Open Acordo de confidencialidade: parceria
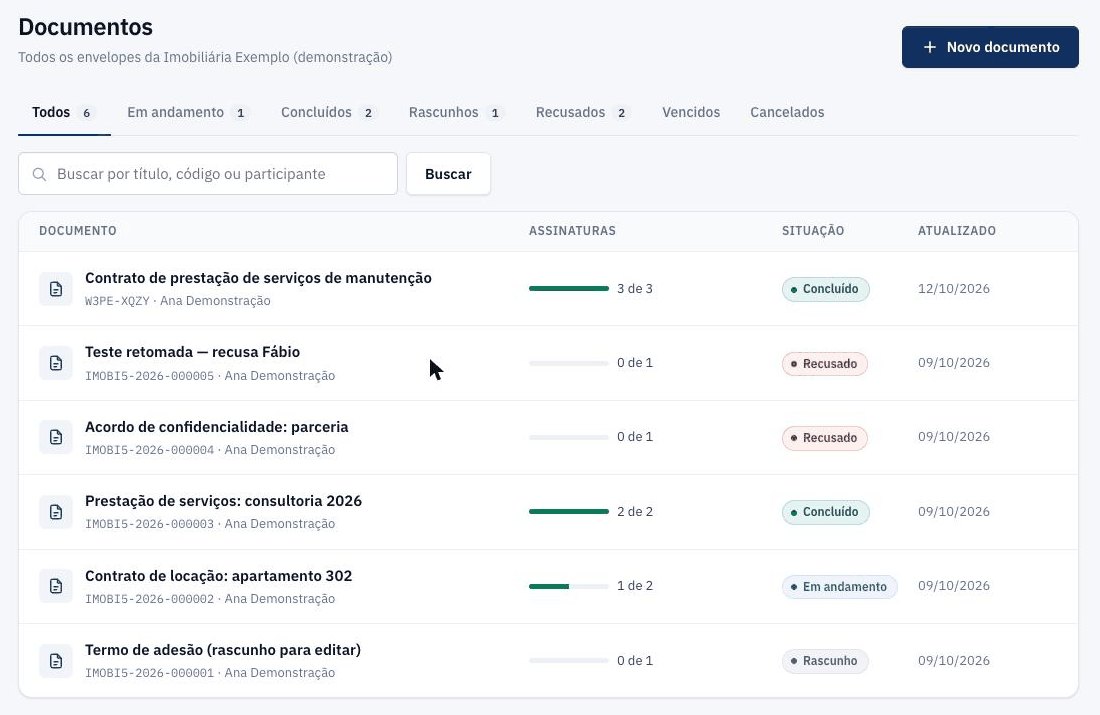This screenshot has height=715, width=1100. [x=217, y=427]
